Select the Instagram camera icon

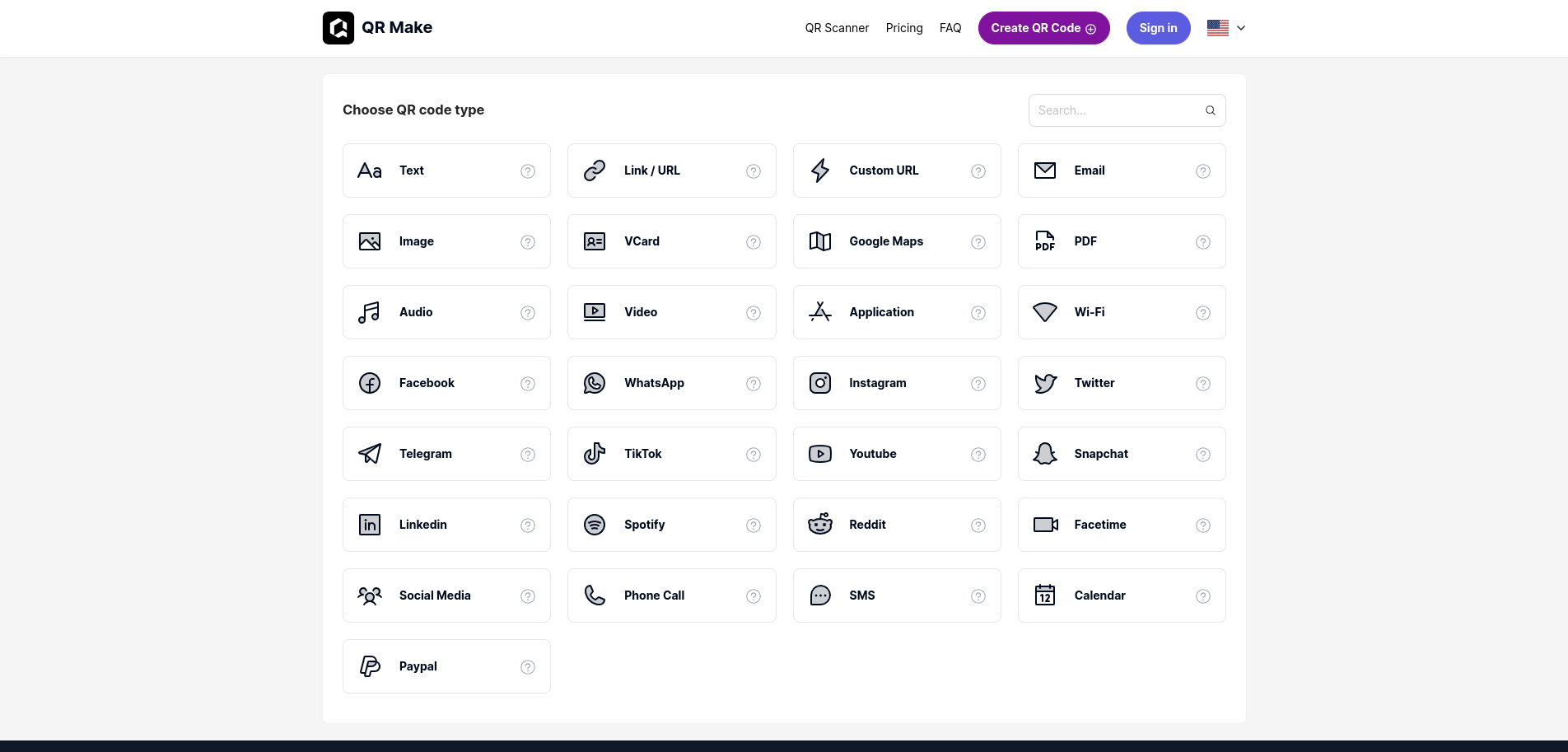820,383
